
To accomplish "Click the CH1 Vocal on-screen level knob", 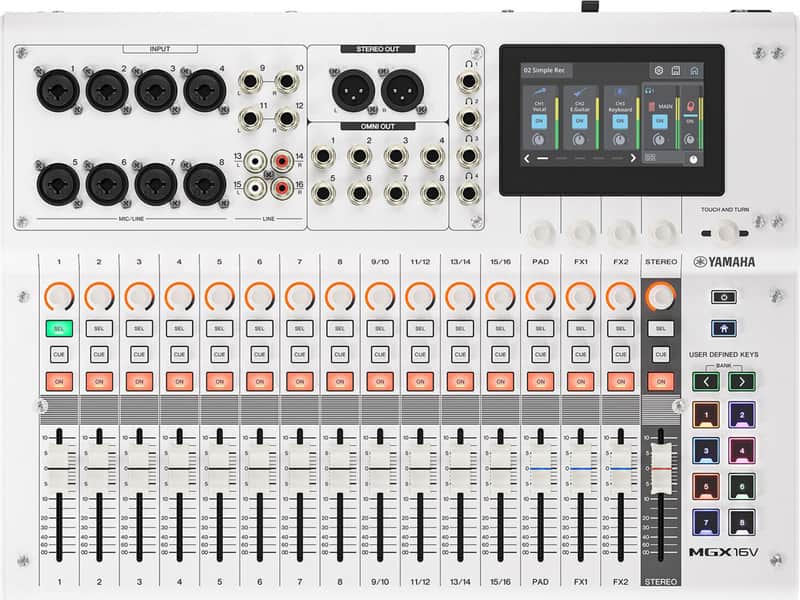I will 538,140.
